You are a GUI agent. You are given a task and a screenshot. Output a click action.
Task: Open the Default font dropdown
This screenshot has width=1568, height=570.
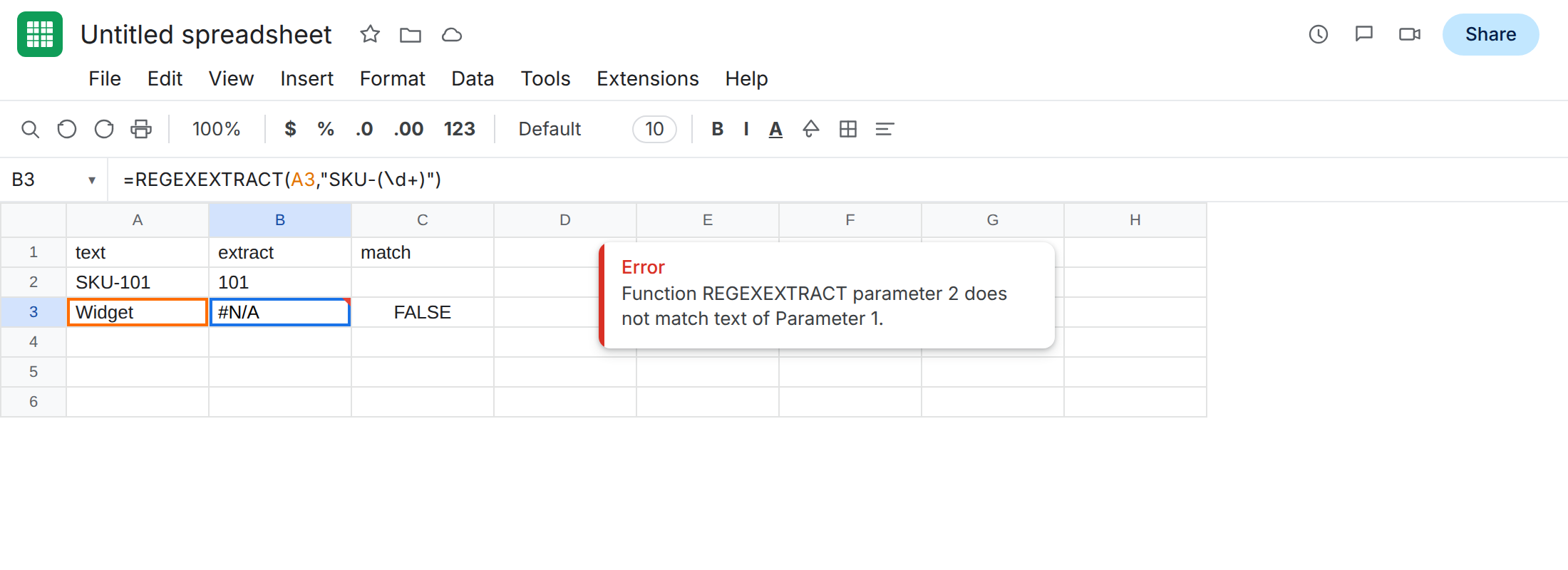tap(550, 129)
